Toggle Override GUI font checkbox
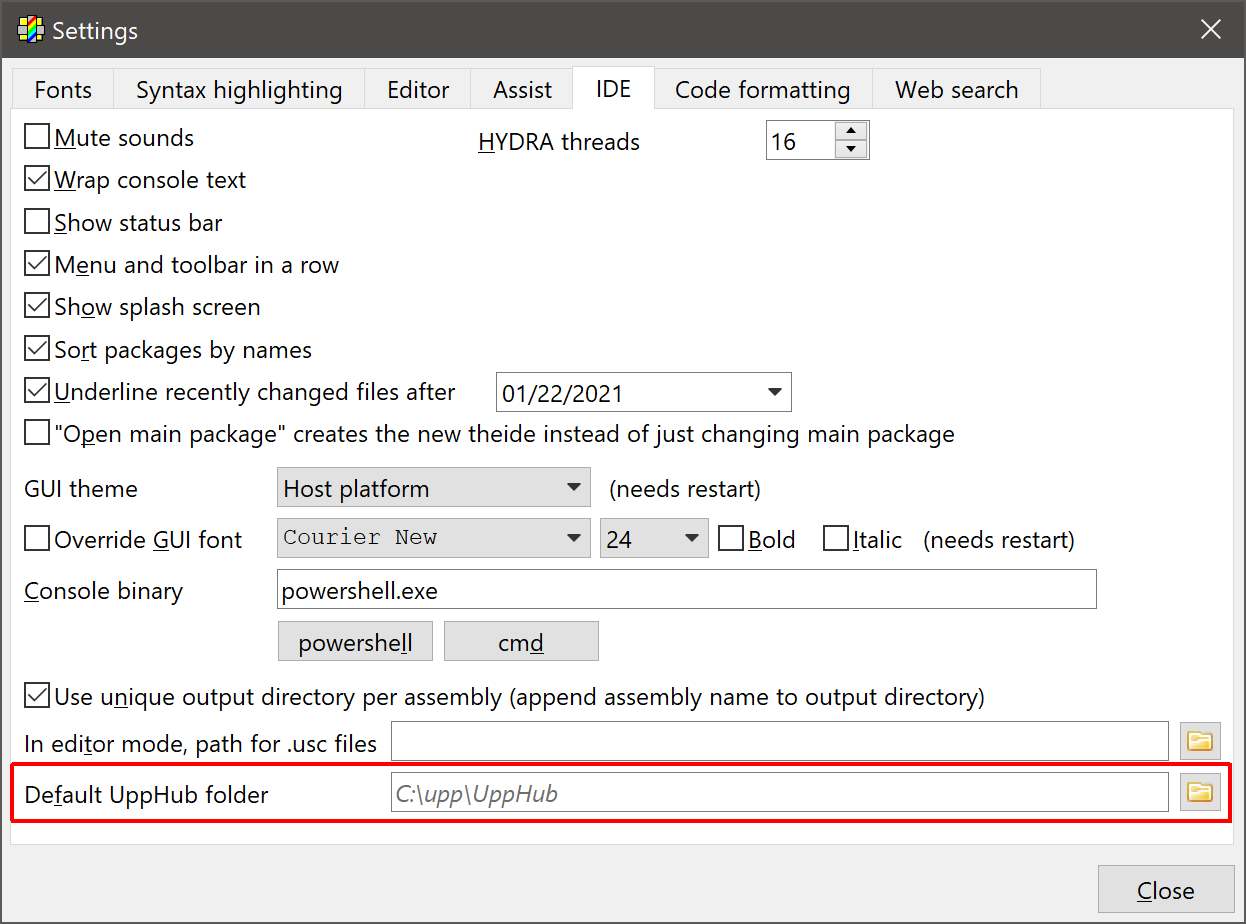 point(37,540)
